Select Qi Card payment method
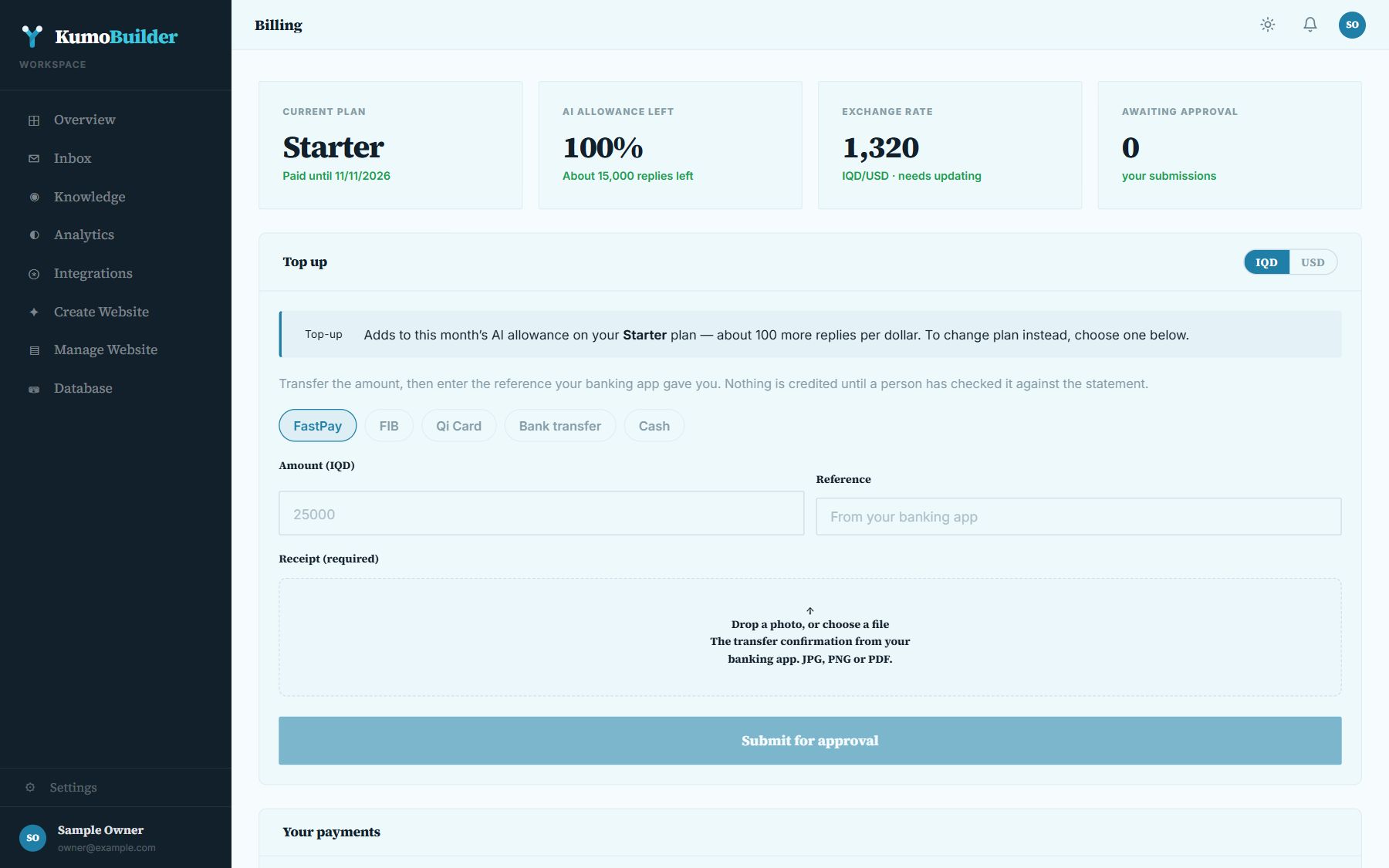 tap(458, 426)
